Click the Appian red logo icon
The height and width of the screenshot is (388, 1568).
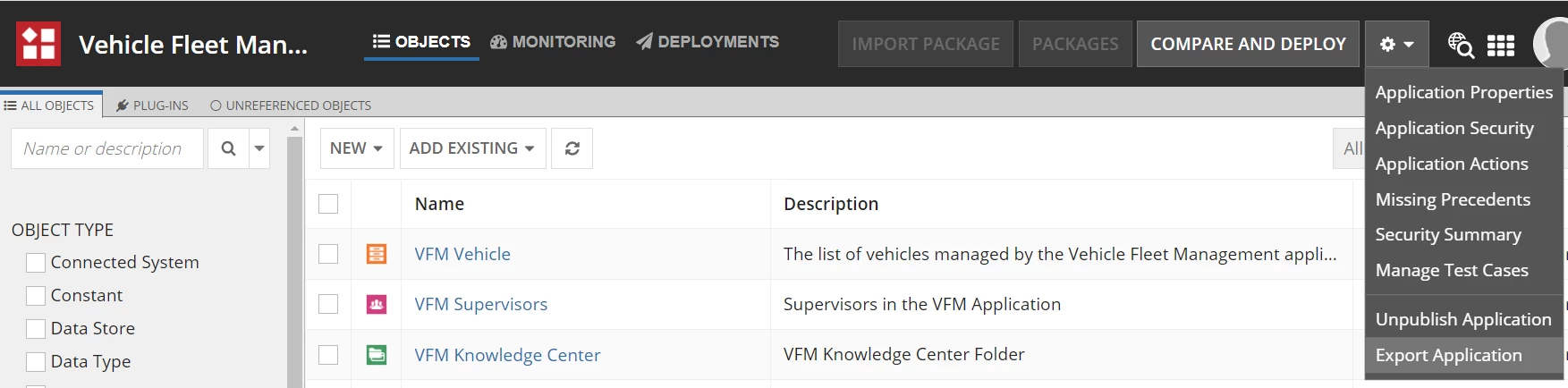coord(38,44)
